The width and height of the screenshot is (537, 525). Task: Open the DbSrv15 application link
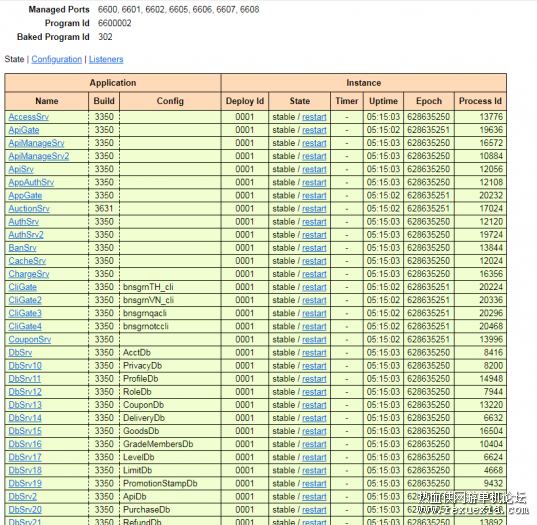point(25,431)
